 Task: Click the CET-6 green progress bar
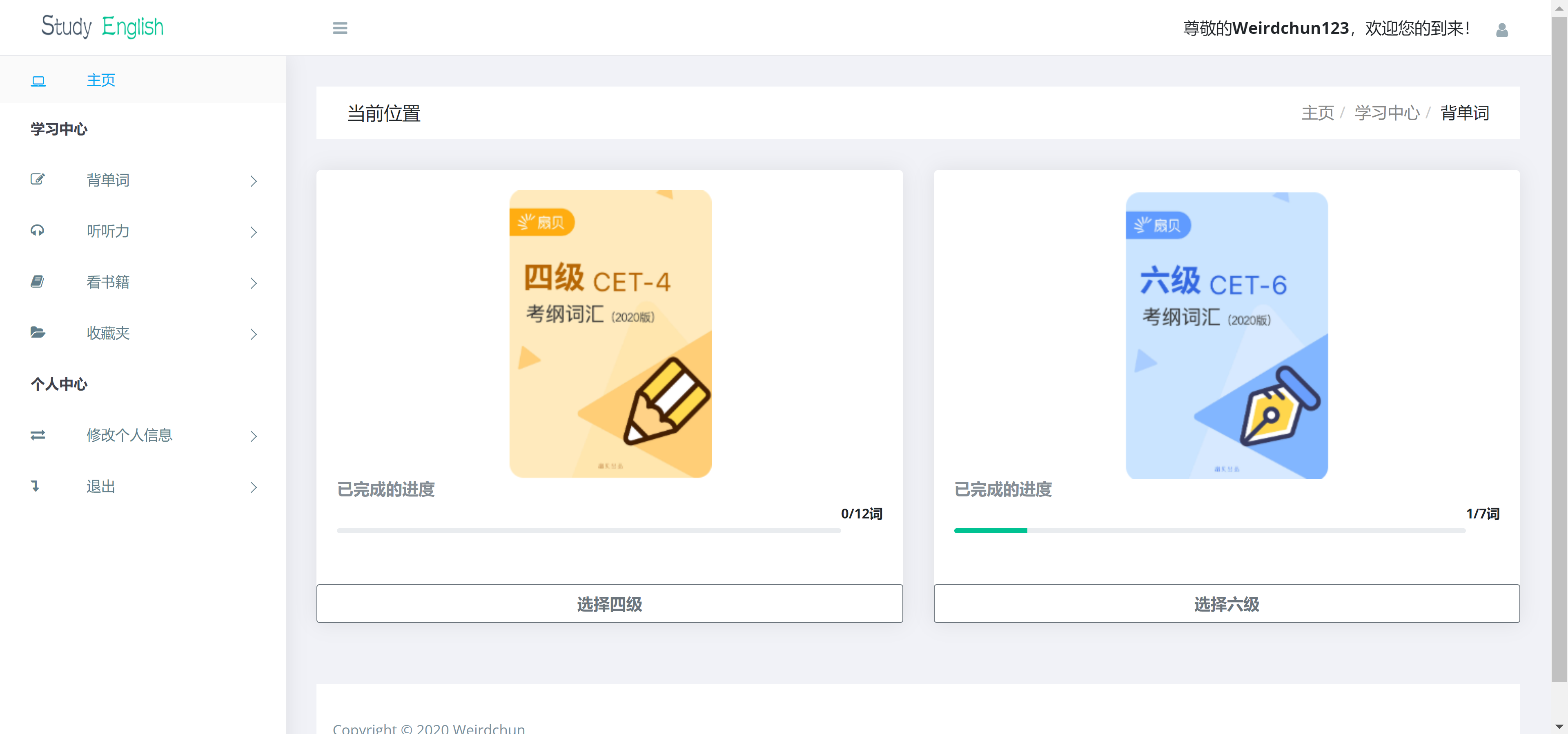click(x=990, y=531)
